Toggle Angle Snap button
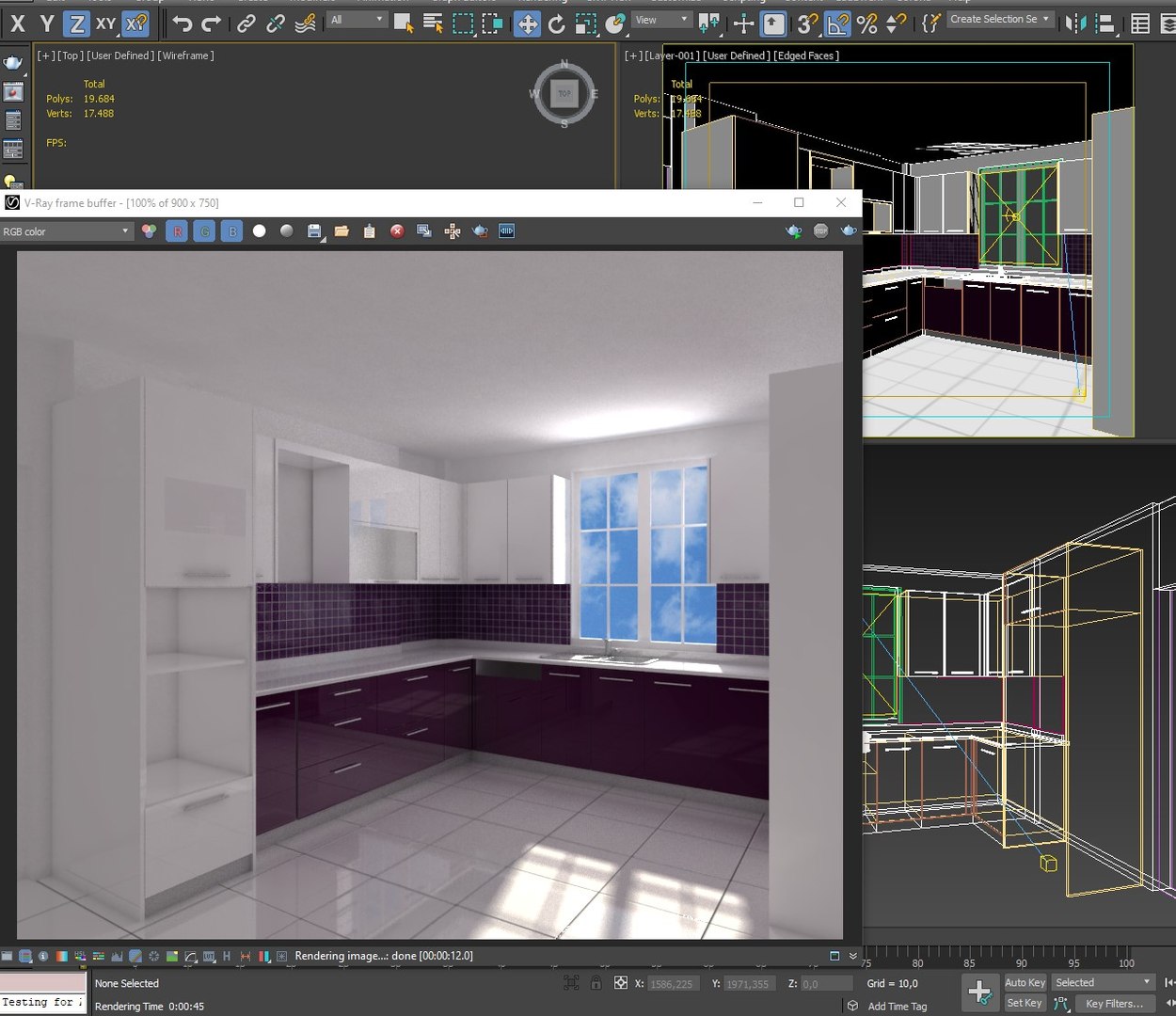Viewport: 1176px width, 1016px height. click(x=836, y=24)
